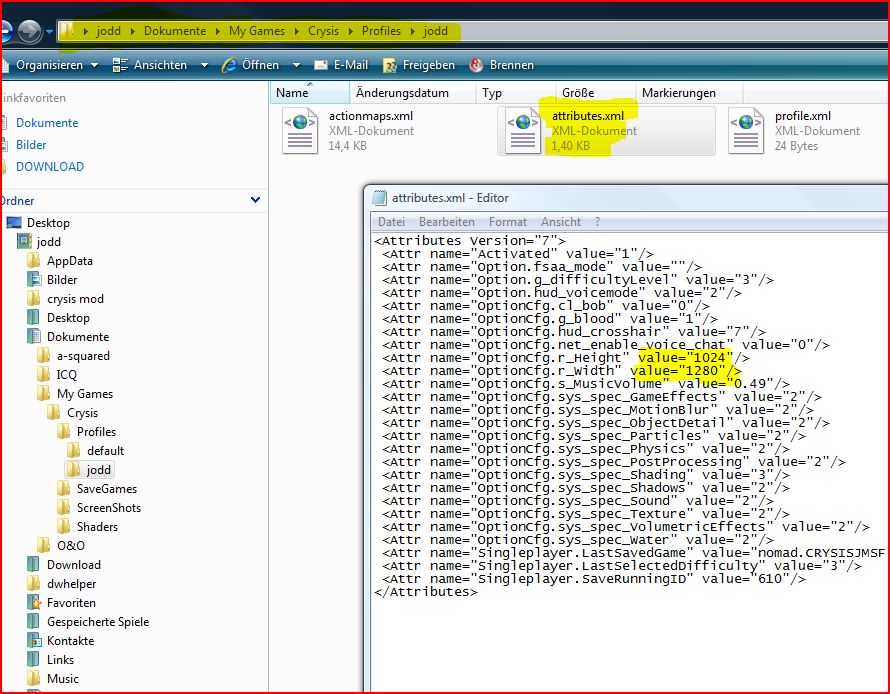Click the E-Mail toolbar button

click(341, 65)
